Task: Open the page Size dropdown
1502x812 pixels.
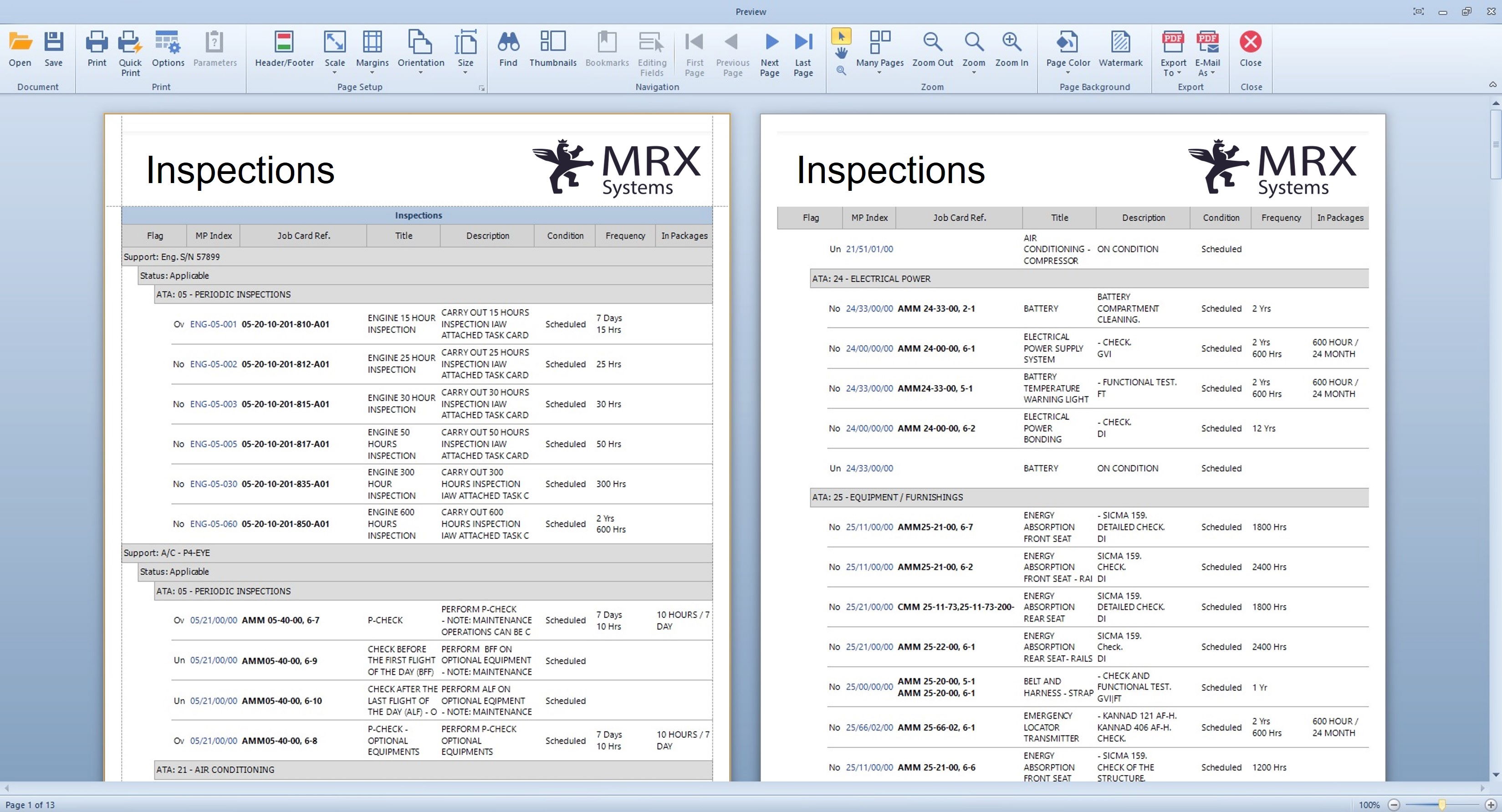Action: pyautogui.click(x=465, y=52)
